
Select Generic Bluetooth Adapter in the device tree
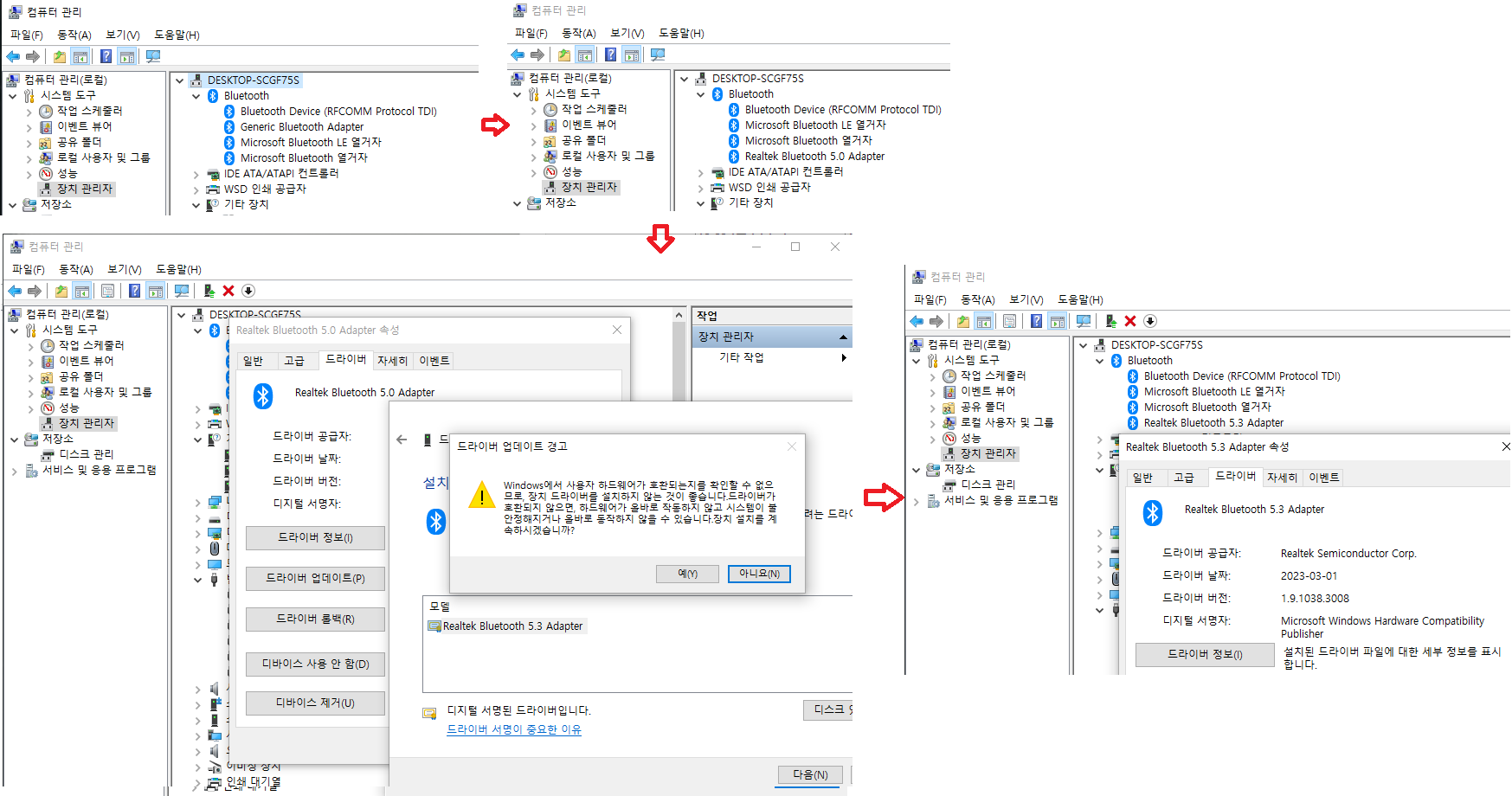[x=301, y=127]
